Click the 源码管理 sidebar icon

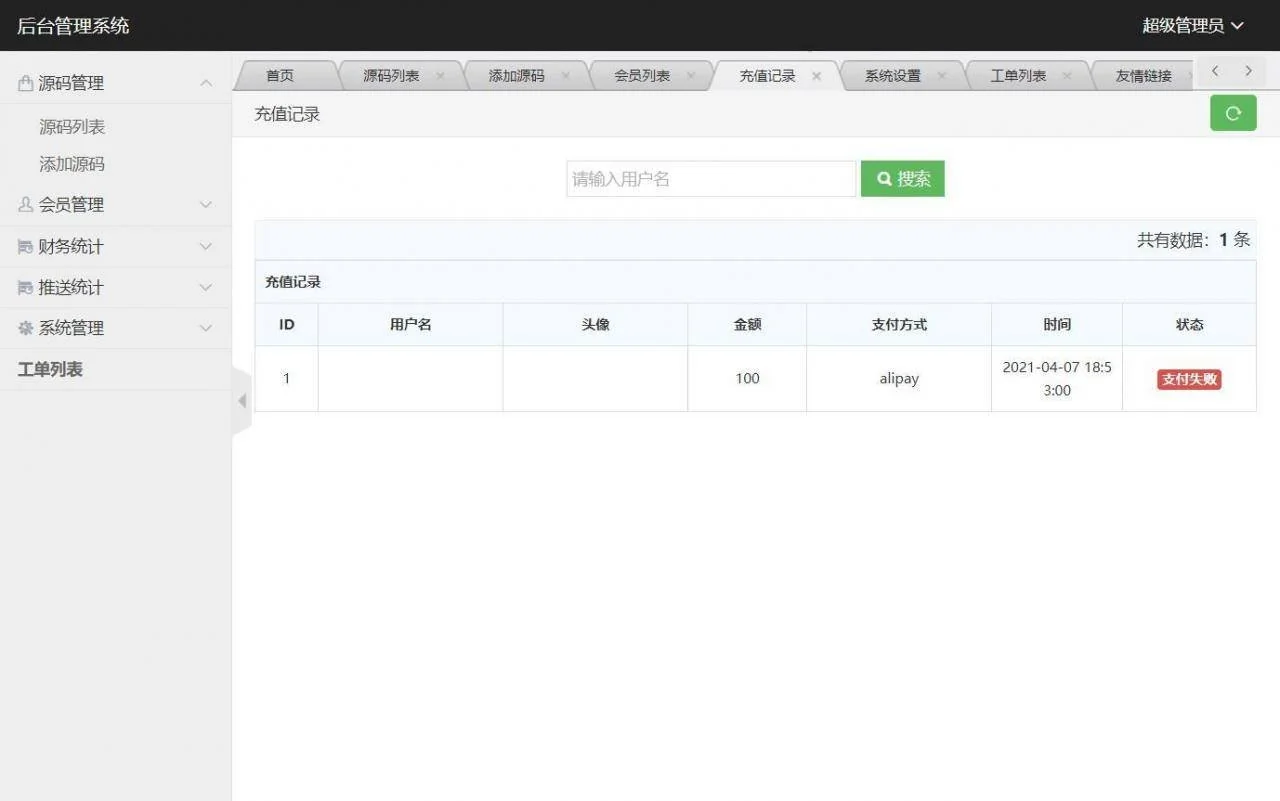(26, 83)
